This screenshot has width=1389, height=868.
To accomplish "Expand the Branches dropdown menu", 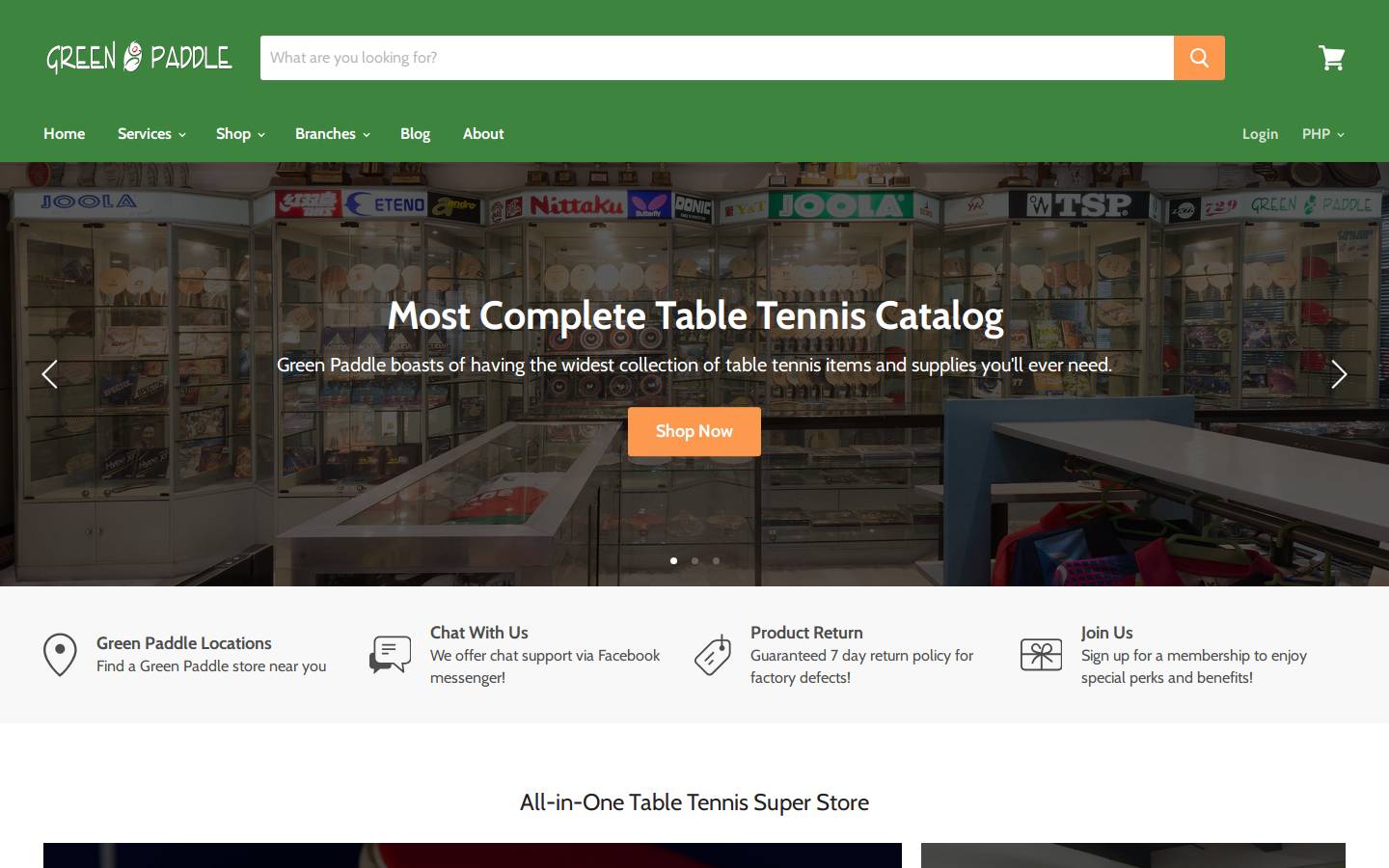I will pyautogui.click(x=332, y=134).
